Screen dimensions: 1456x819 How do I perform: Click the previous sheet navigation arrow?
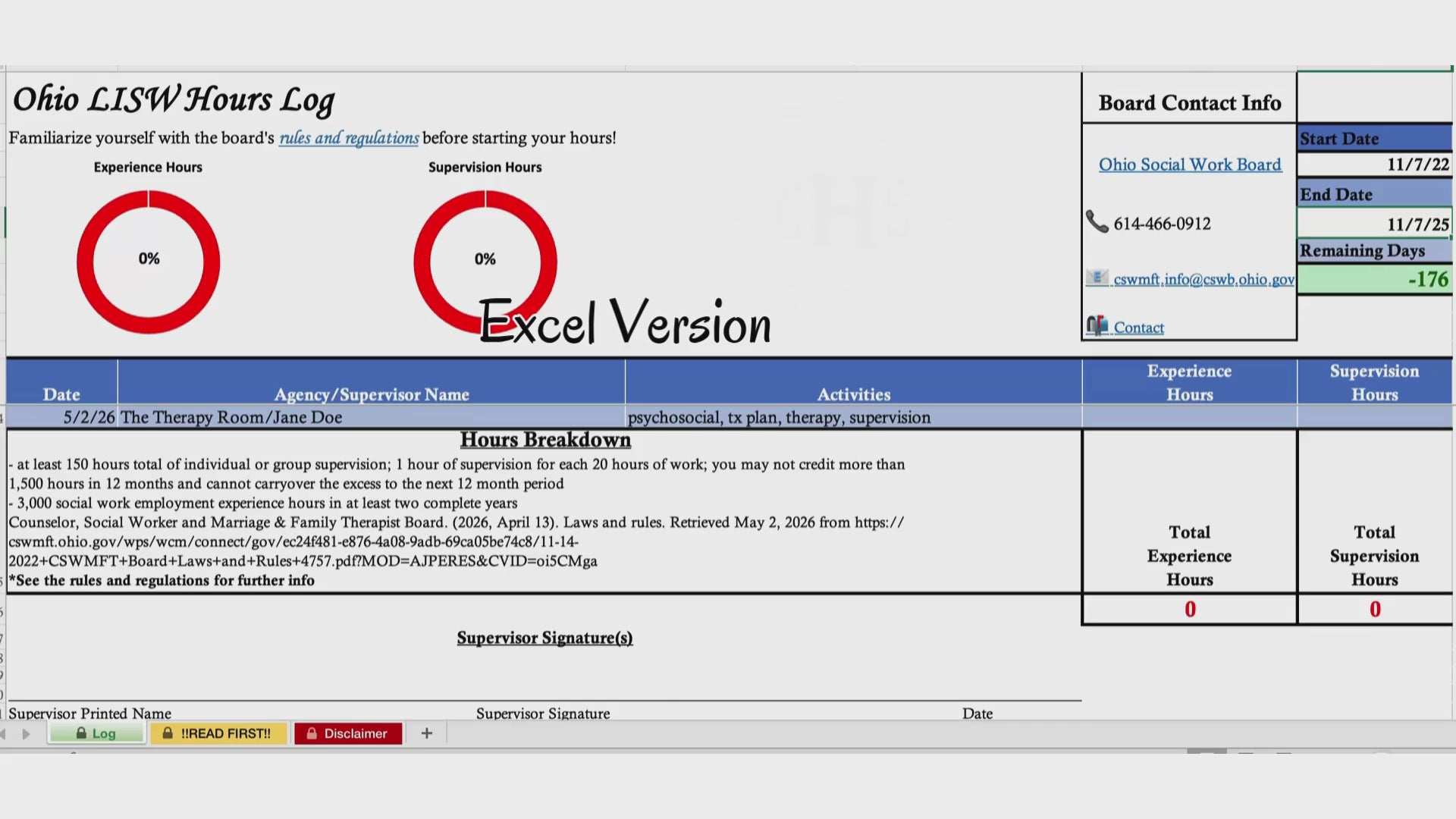click(4, 734)
